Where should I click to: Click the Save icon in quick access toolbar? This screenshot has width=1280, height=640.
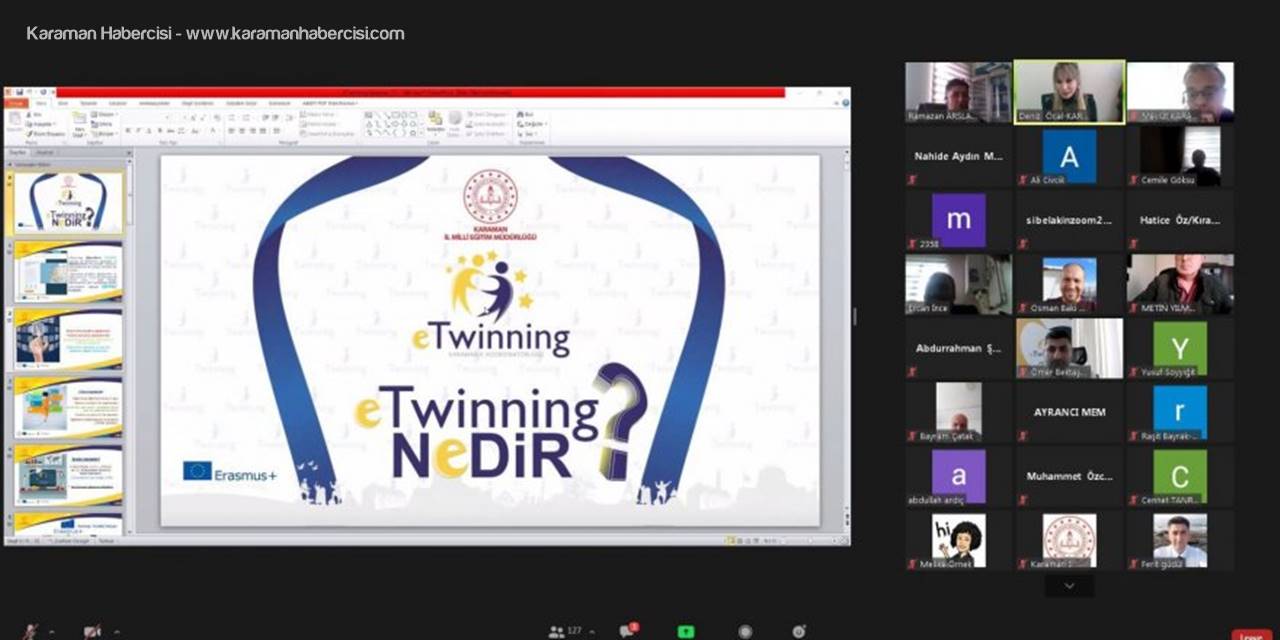tap(21, 92)
